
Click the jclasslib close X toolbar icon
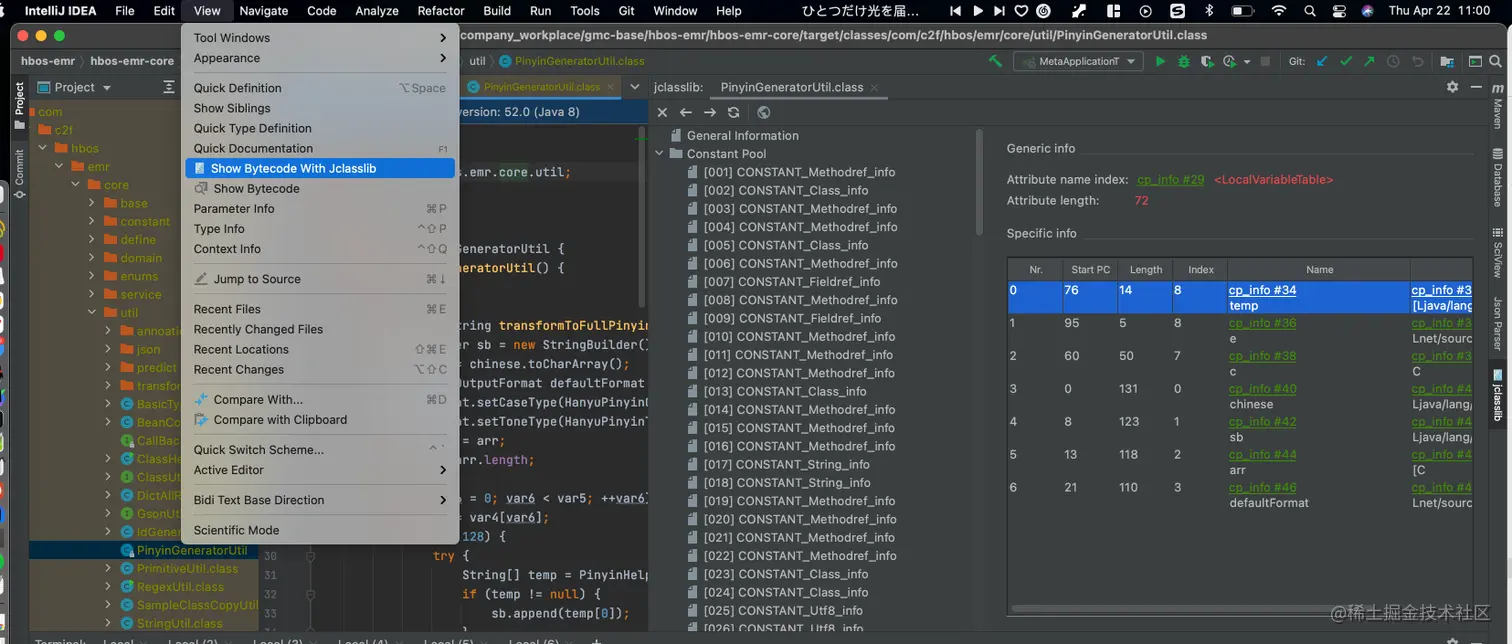click(662, 112)
